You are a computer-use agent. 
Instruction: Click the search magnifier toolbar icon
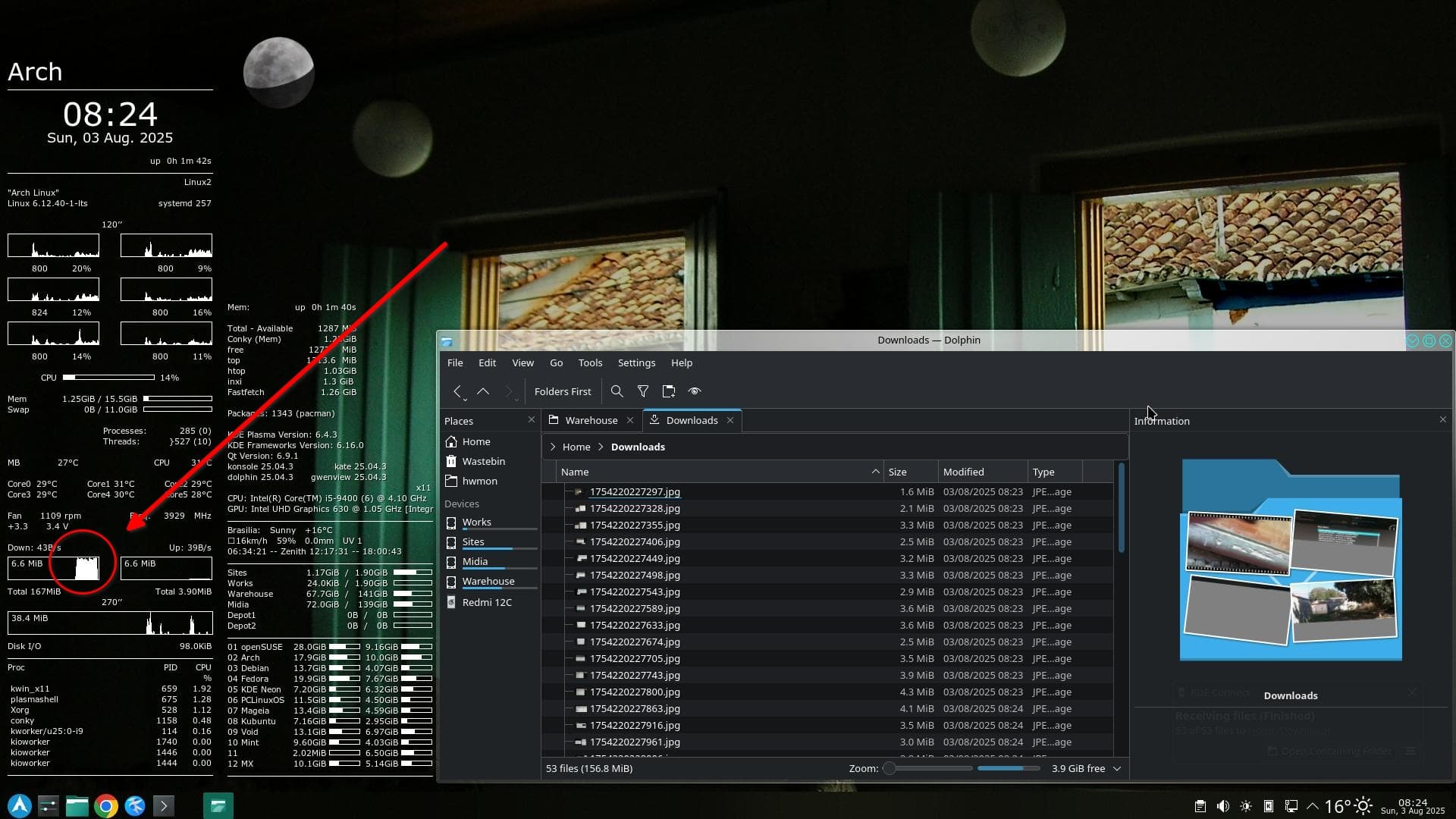(x=617, y=391)
